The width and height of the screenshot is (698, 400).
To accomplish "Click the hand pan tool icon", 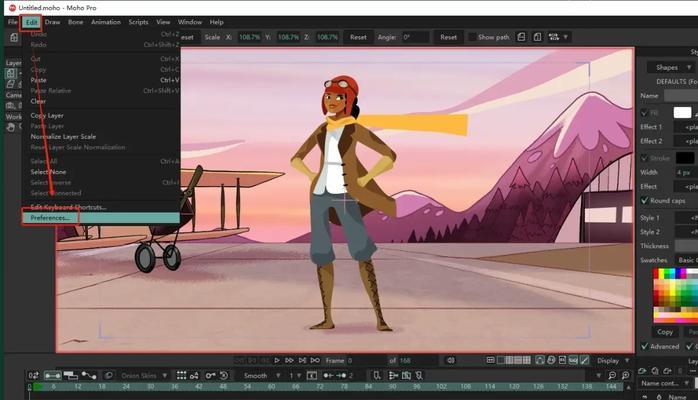I will (x=11, y=127).
